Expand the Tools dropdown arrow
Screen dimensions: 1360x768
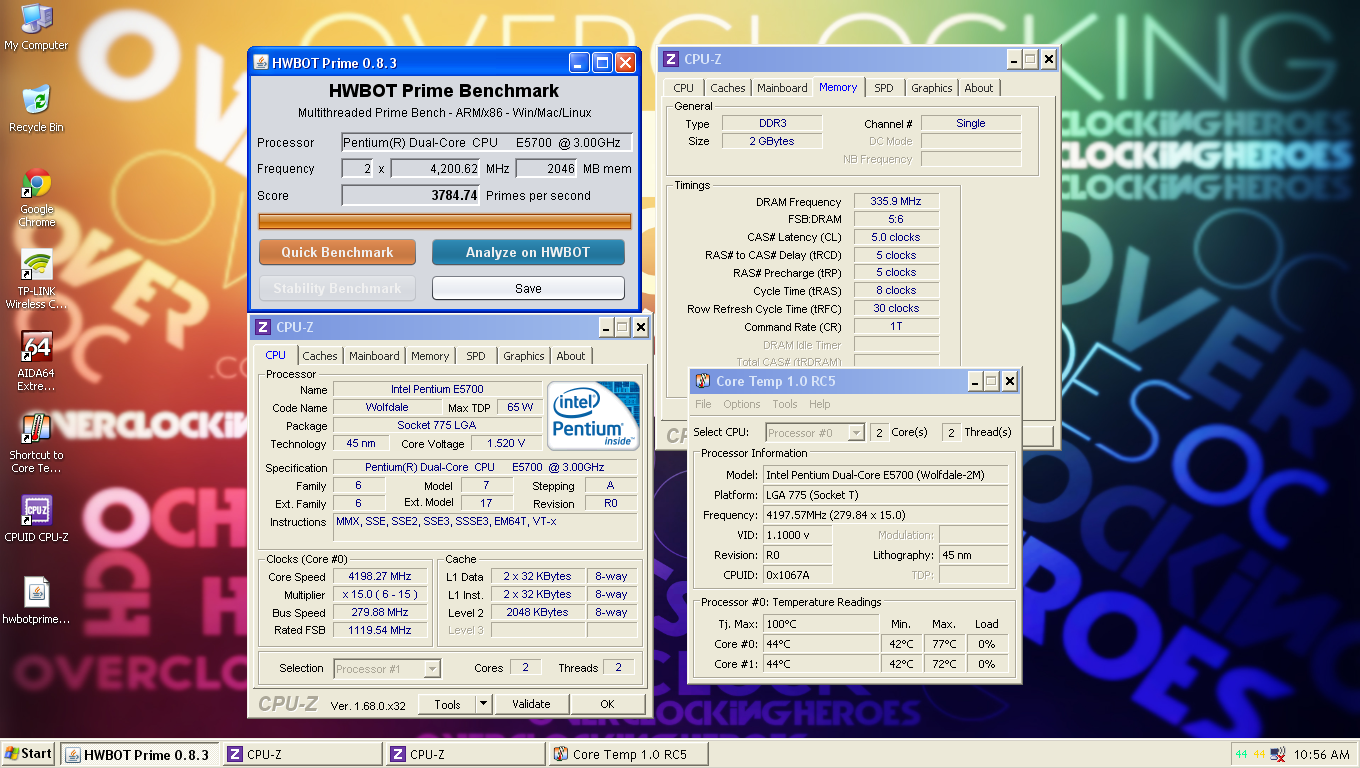[x=484, y=704]
